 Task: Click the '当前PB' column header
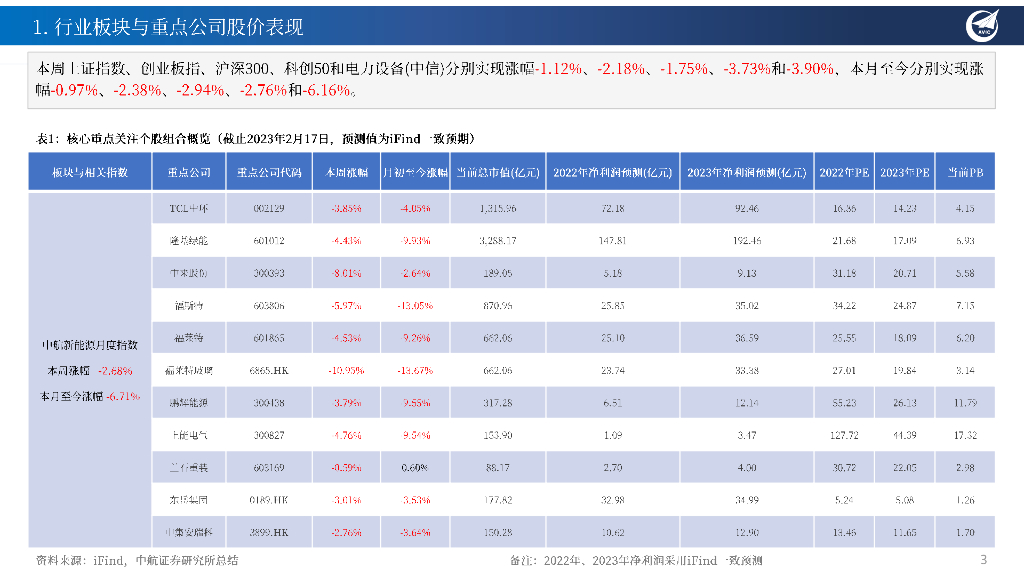pyautogui.click(x=965, y=172)
